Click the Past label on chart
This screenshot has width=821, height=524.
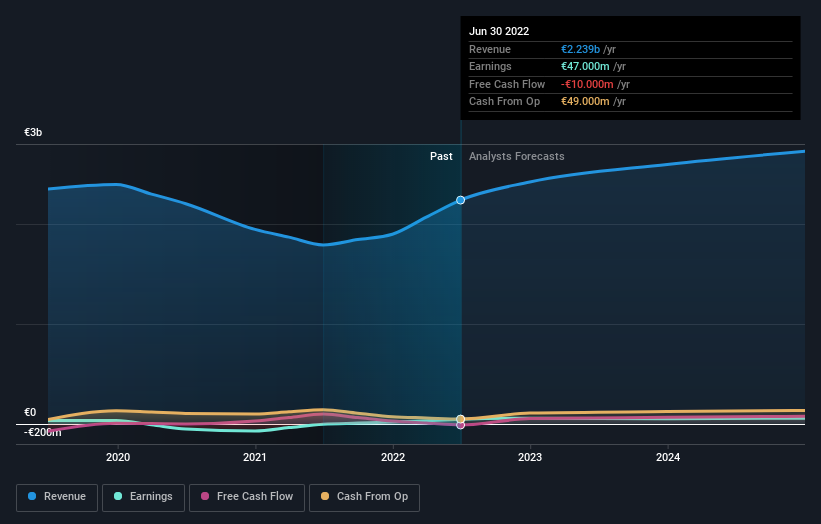coord(441,156)
